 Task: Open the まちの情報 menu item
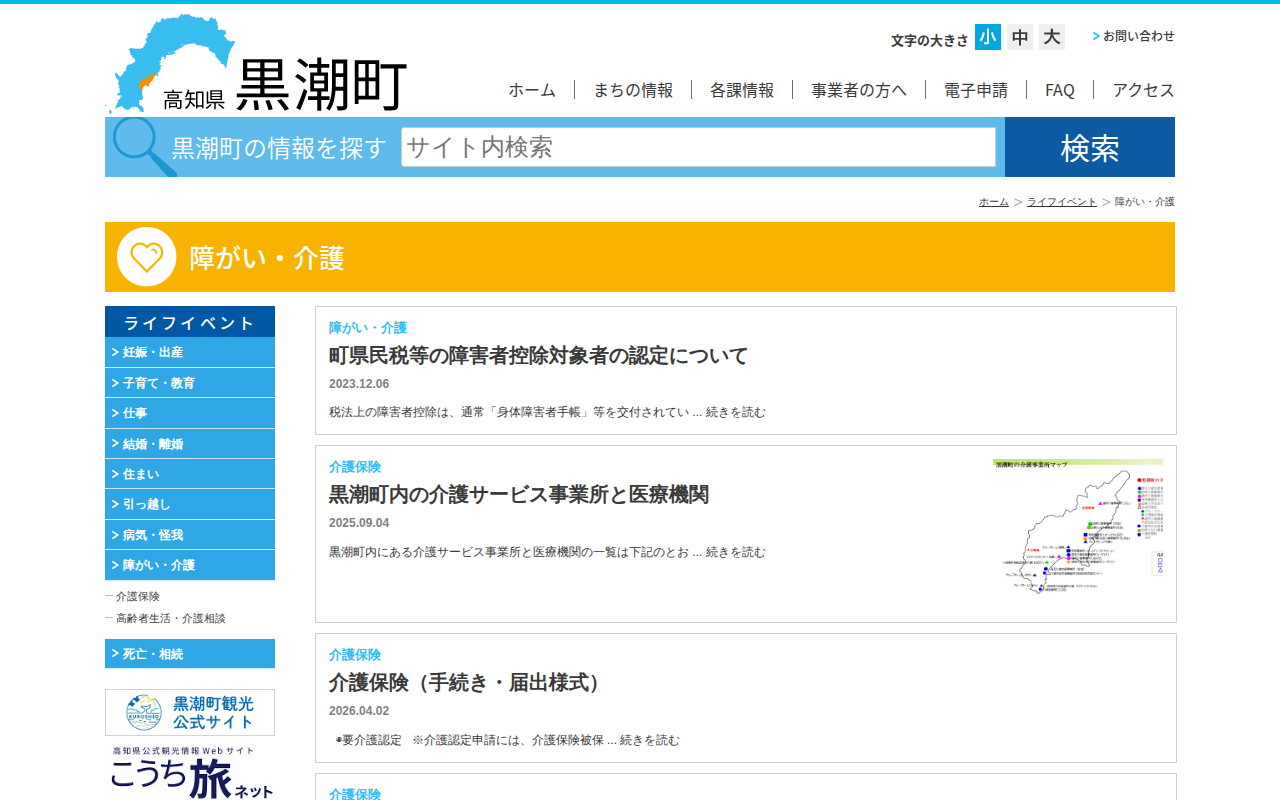point(633,90)
